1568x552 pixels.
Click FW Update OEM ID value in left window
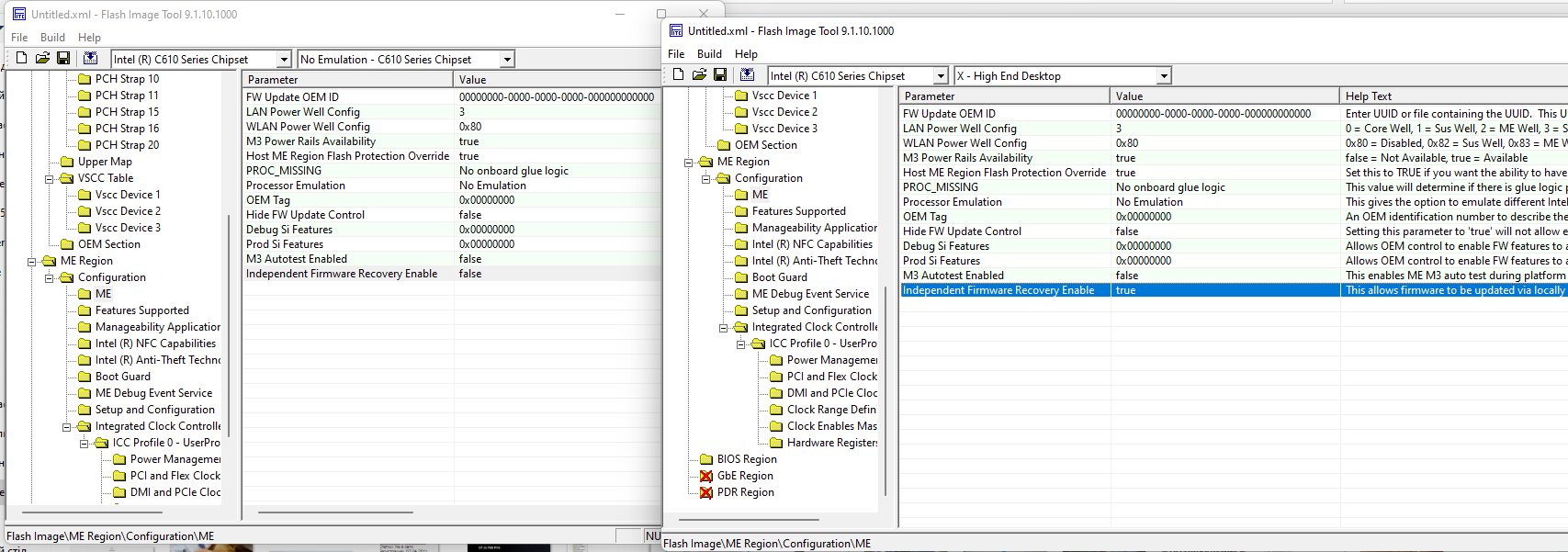coord(557,97)
